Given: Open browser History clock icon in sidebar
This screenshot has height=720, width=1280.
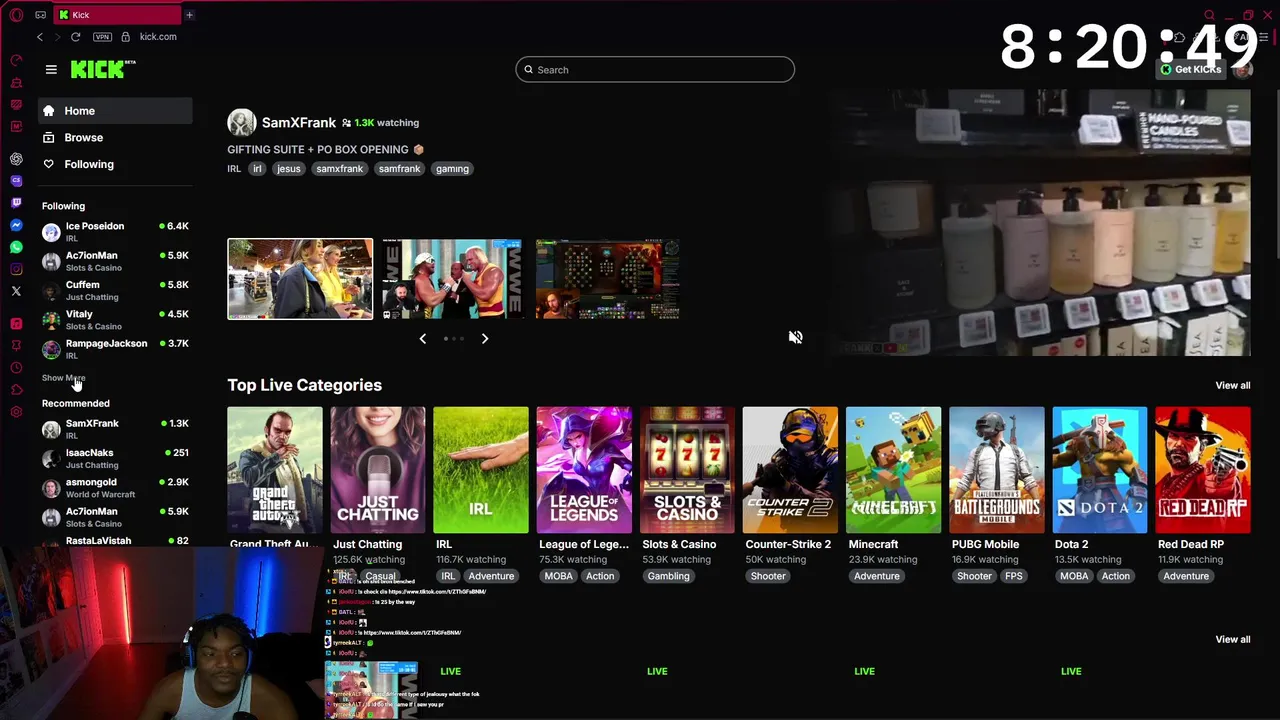Looking at the screenshot, I should coord(16,368).
